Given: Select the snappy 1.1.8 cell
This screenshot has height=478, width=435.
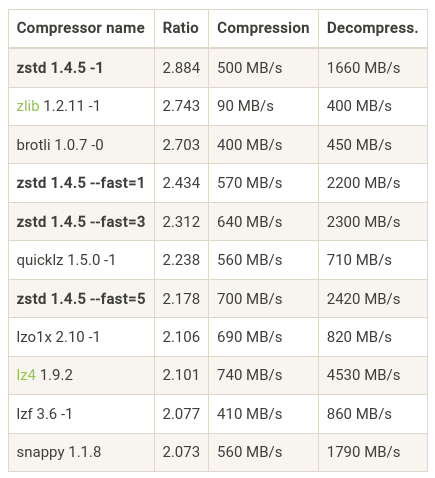Looking at the screenshot, I should (81, 452).
